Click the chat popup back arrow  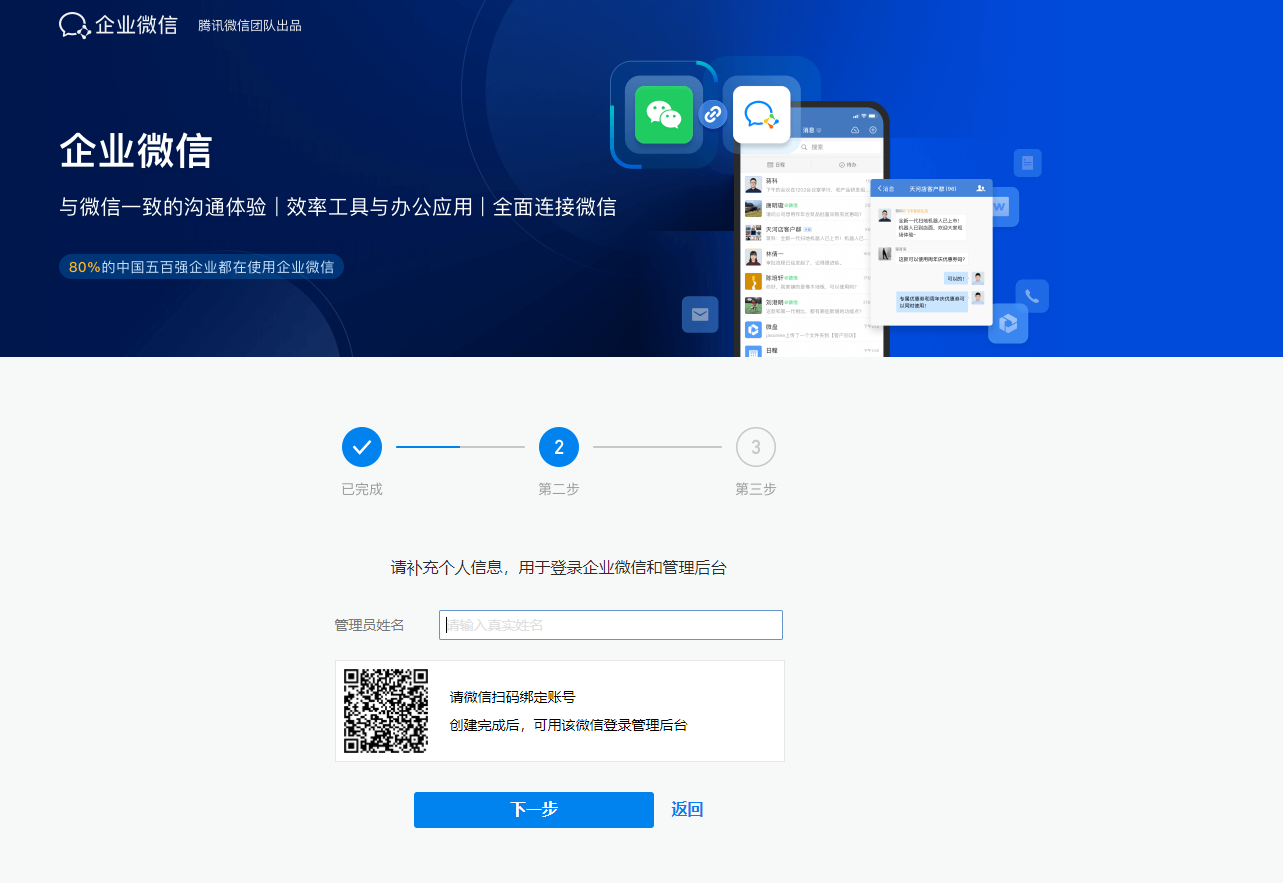point(879,188)
